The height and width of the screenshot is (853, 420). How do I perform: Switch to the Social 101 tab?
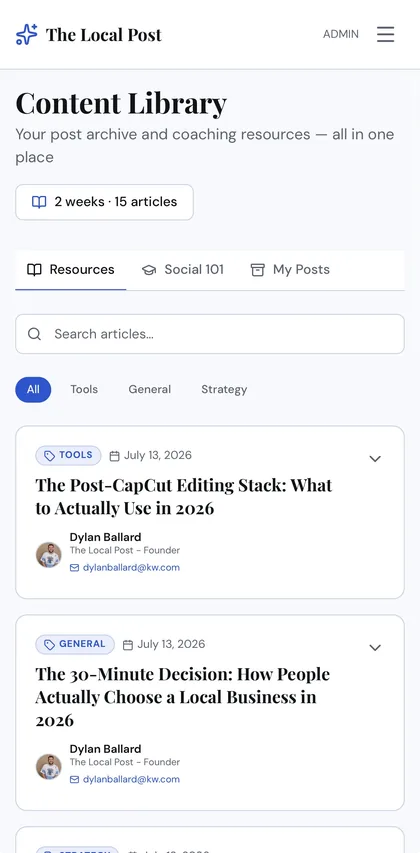182,270
